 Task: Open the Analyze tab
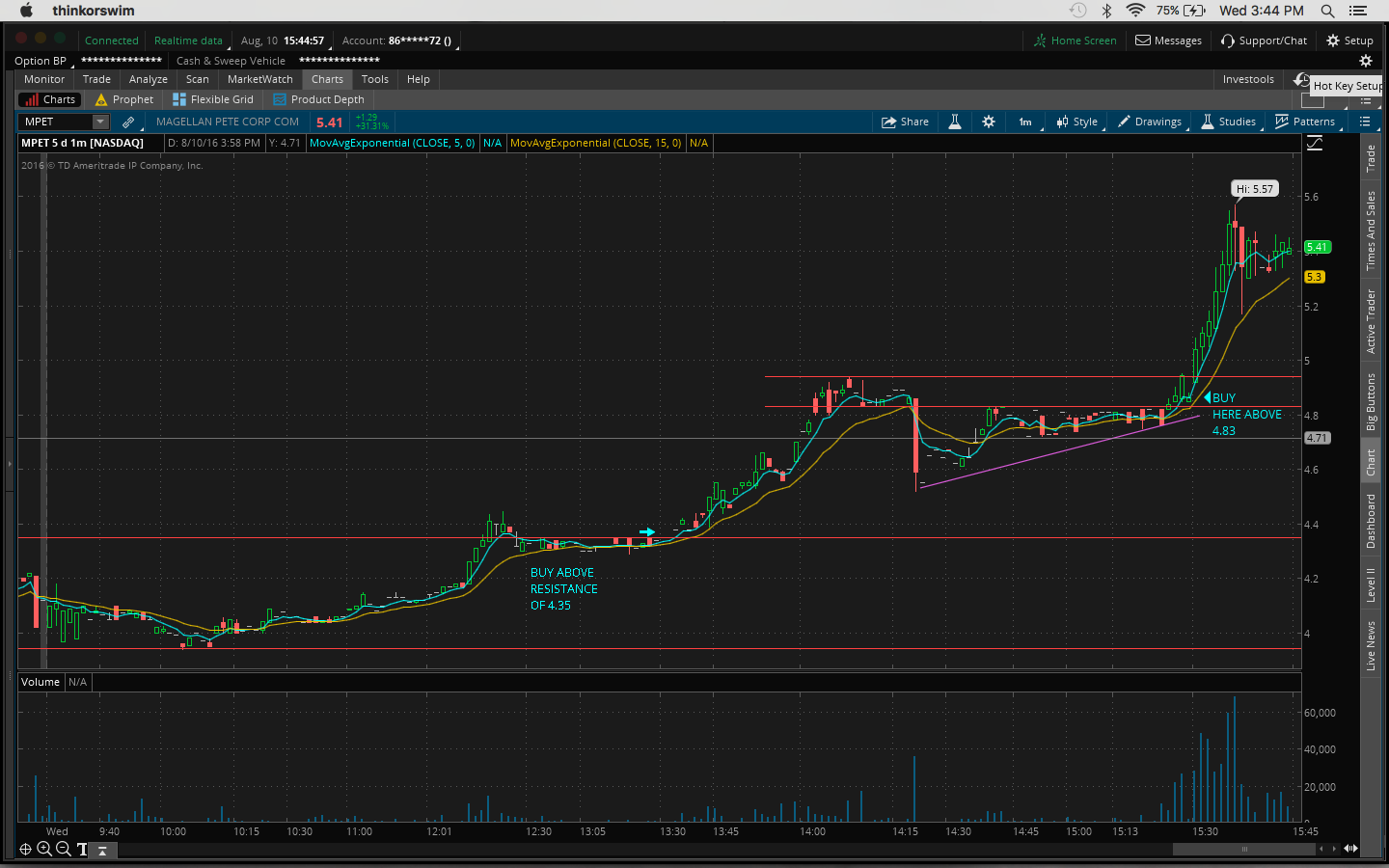click(x=148, y=79)
